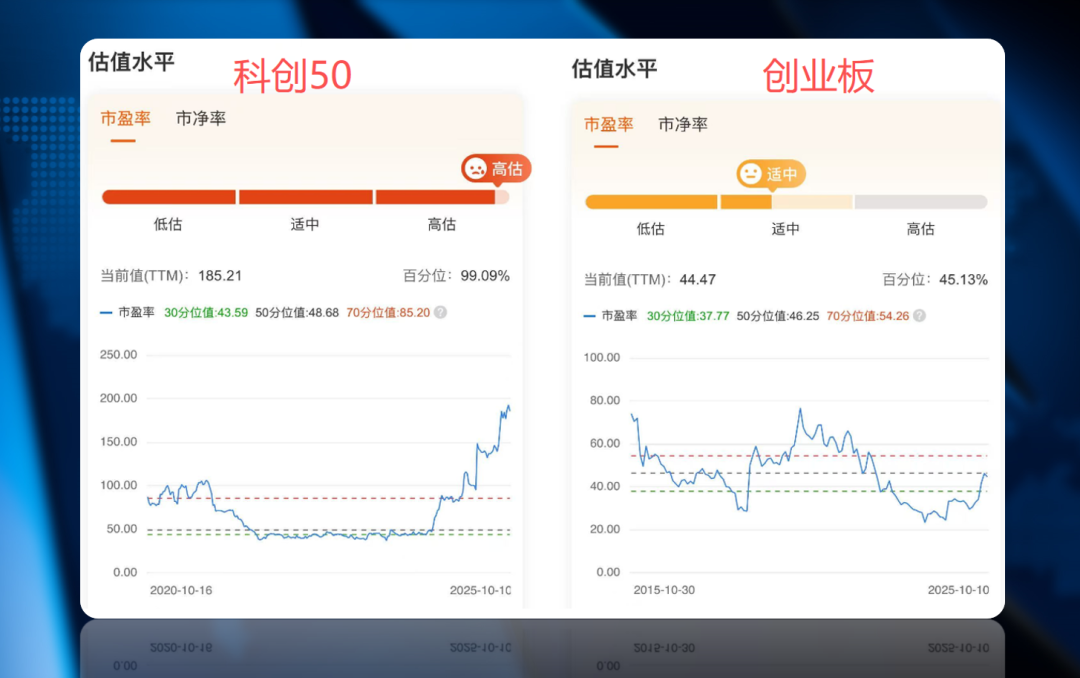Toggle the 50分位值:46.25 legend series
The height and width of the screenshot is (678, 1080).
(778, 315)
